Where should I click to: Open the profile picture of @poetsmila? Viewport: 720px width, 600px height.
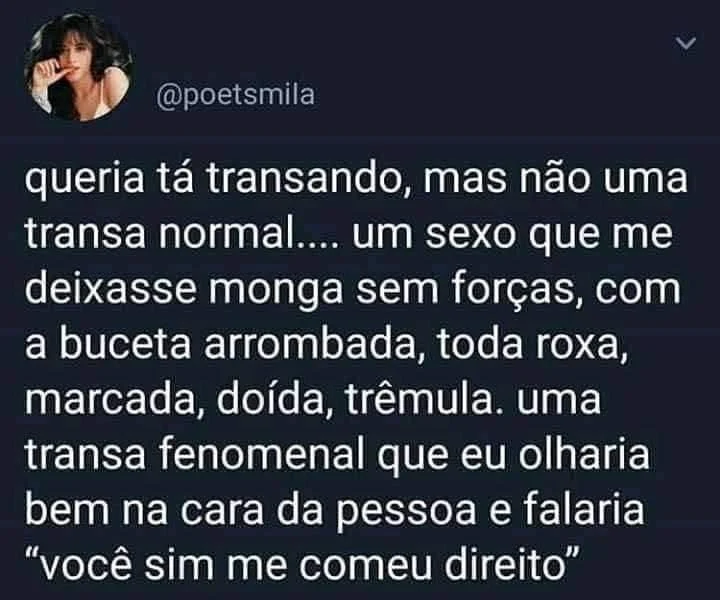point(79,68)
